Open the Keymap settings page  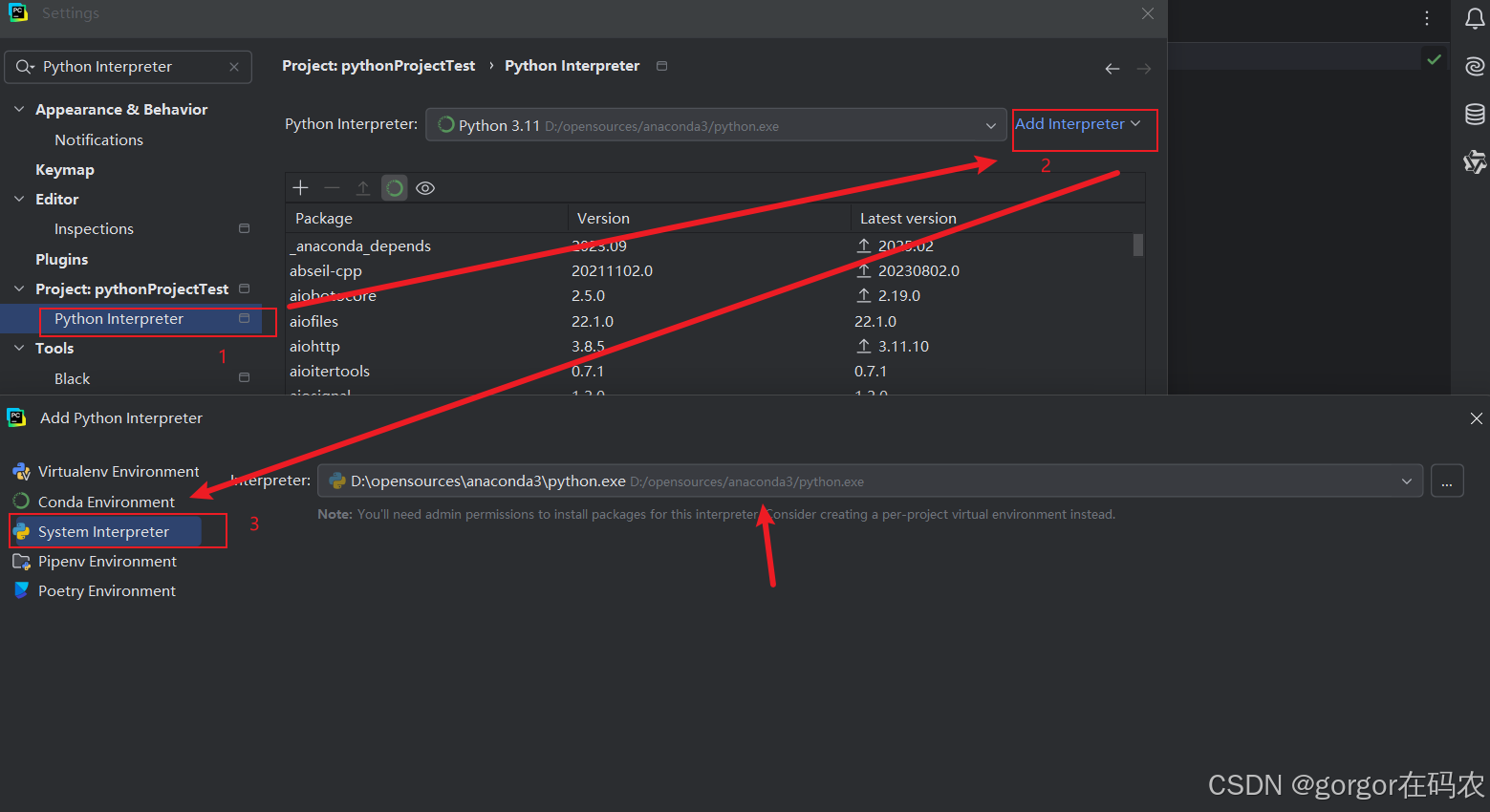[x=65, y=169]
